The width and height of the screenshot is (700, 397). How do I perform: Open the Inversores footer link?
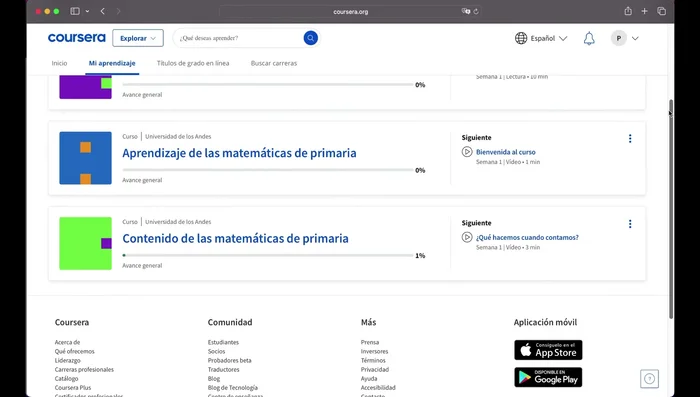coord(375,351)
